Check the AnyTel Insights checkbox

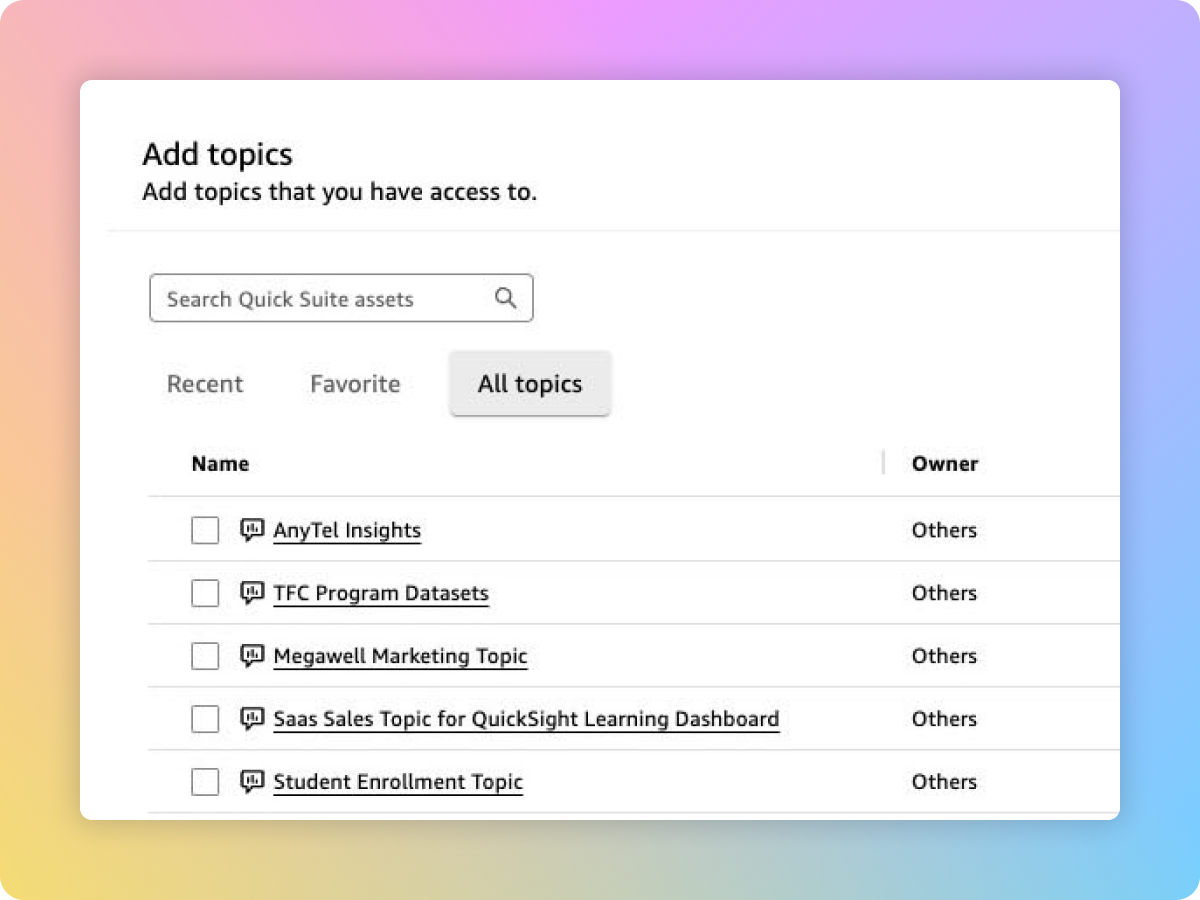[205, 531]
